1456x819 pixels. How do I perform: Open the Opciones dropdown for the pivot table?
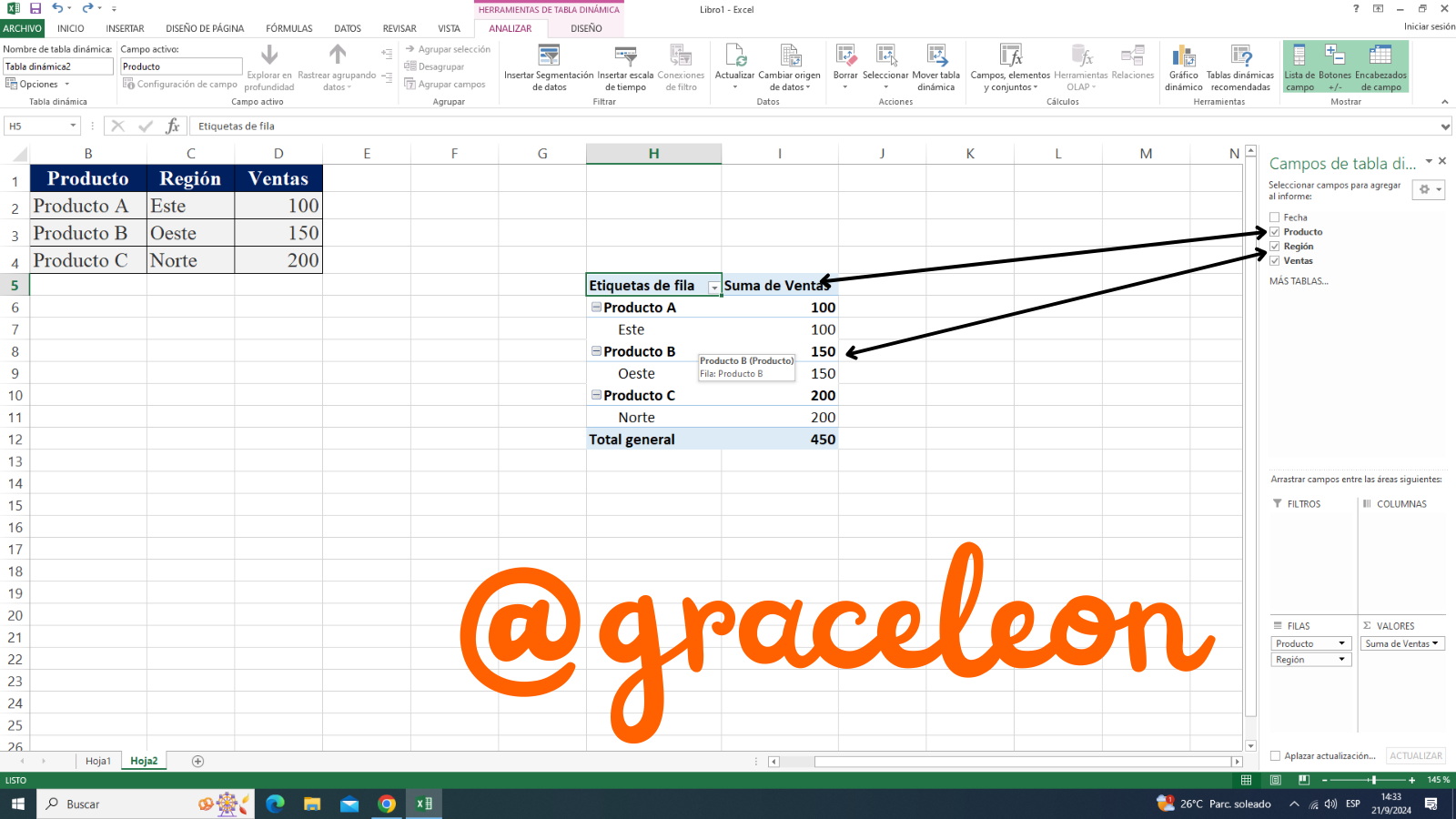coord(37,85)
